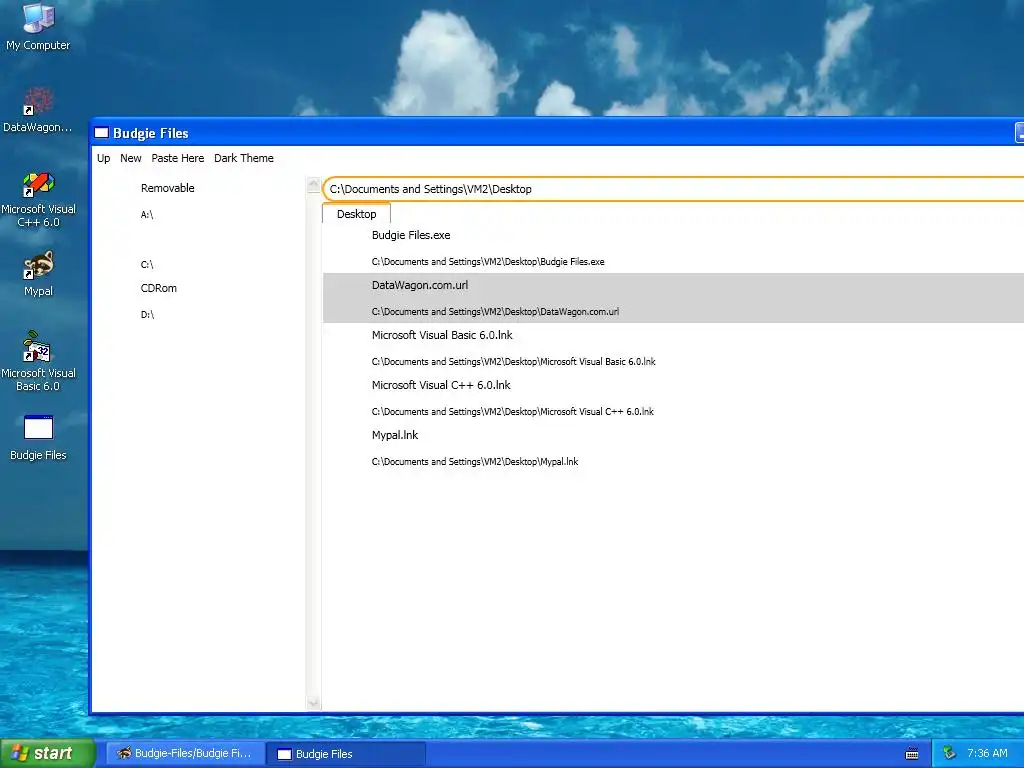Viewport: 1024px width, 768px height.
Task: Open A:\ drive in sidebar
Action: 147,214
